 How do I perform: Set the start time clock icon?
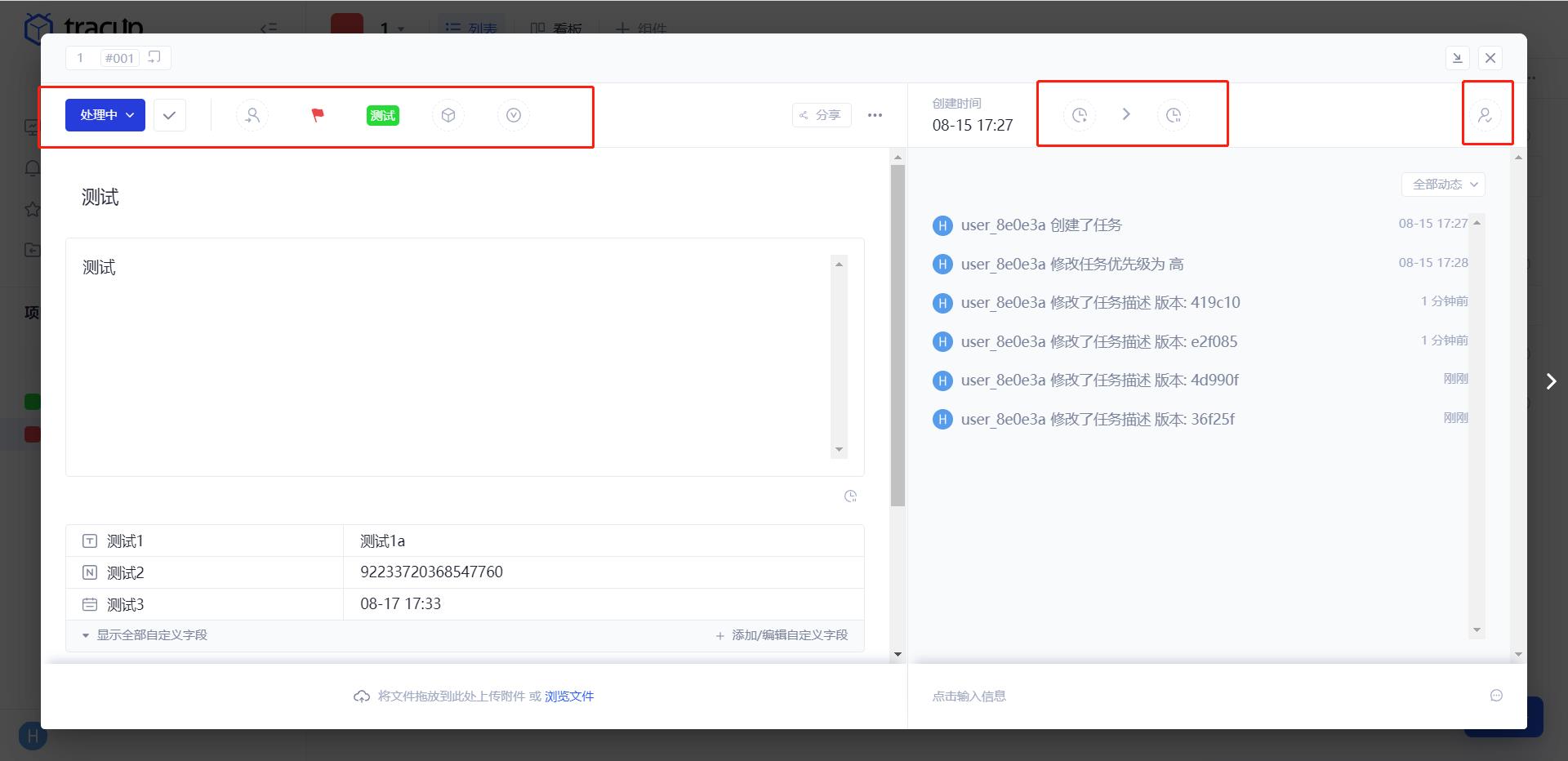1080,115
